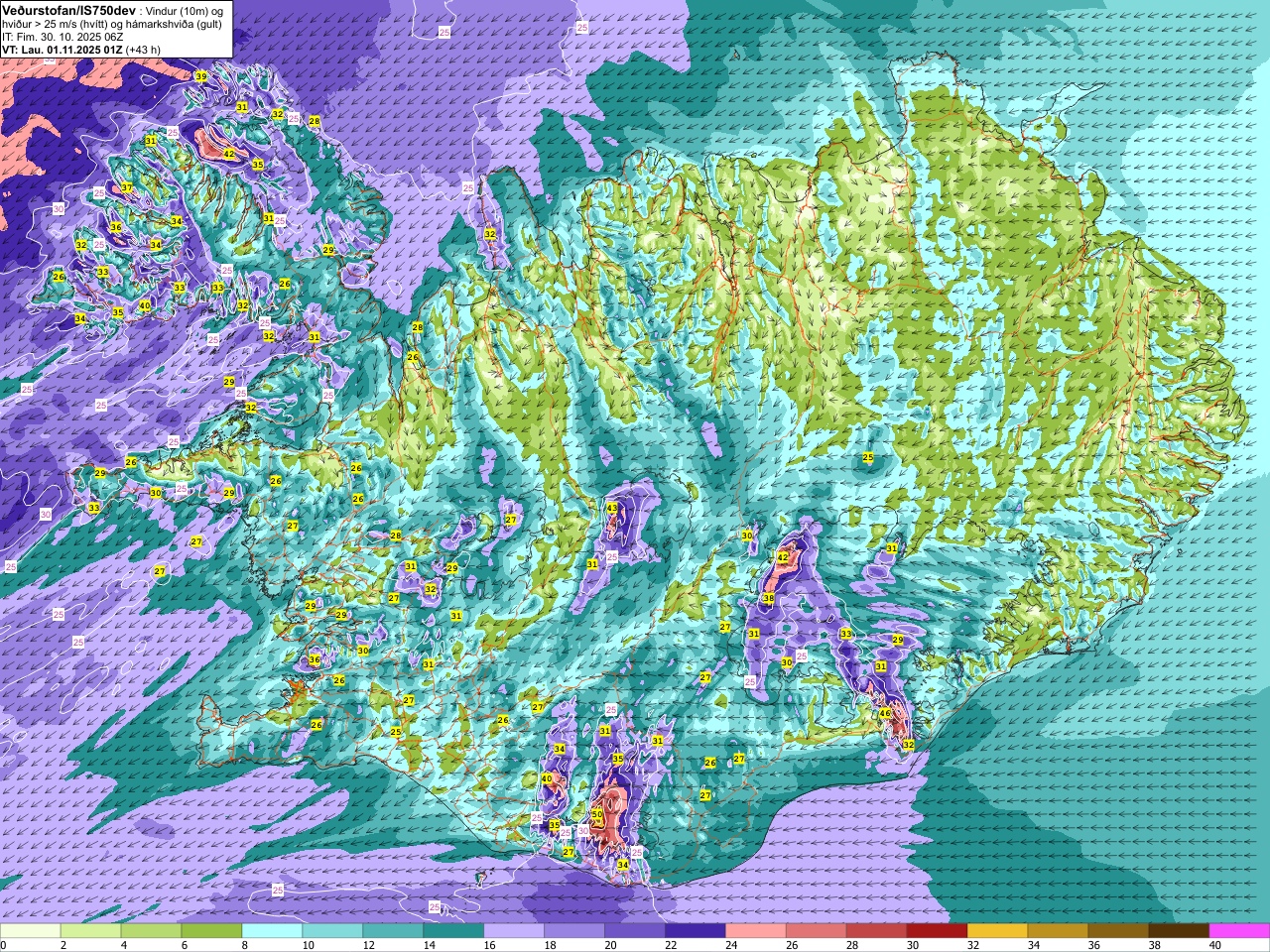Click the yellow gust label 39
Screen dimensions: 1270x952
(x=201, y=77)
